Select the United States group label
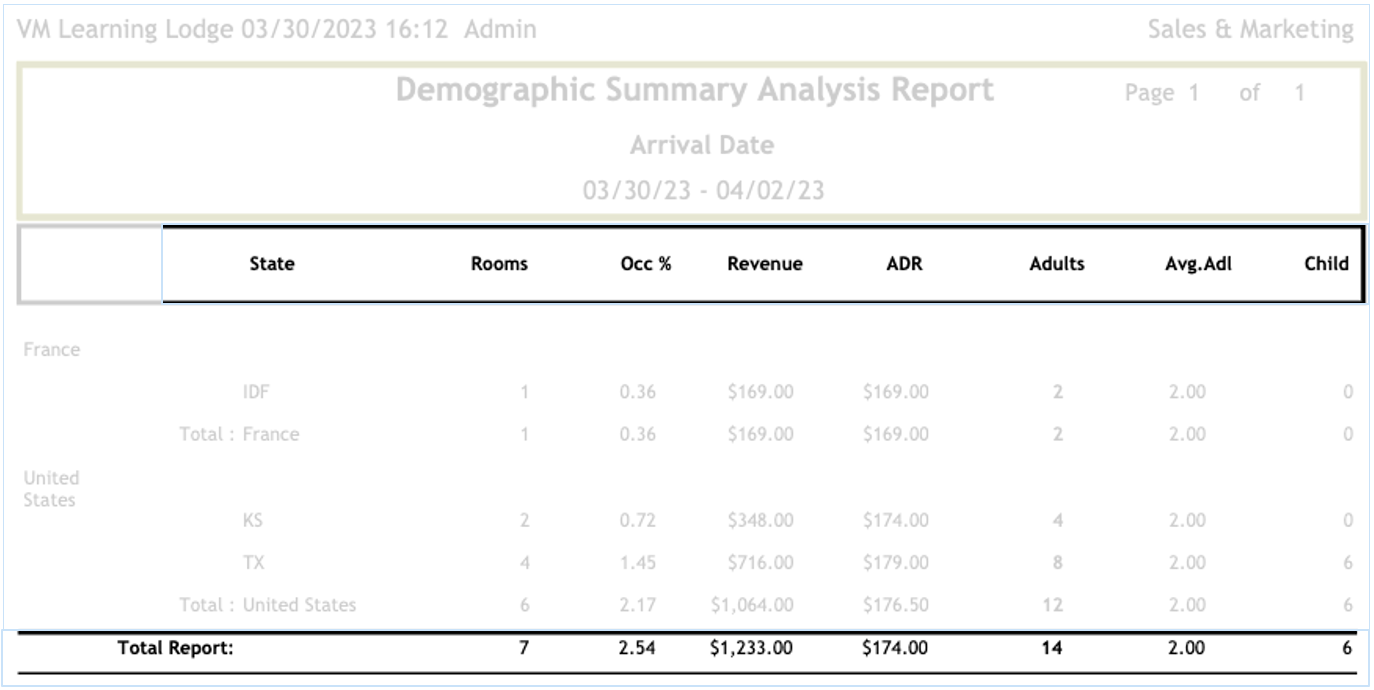The height and width of the screenshot is (690, 1374). [x=51, y=489]
